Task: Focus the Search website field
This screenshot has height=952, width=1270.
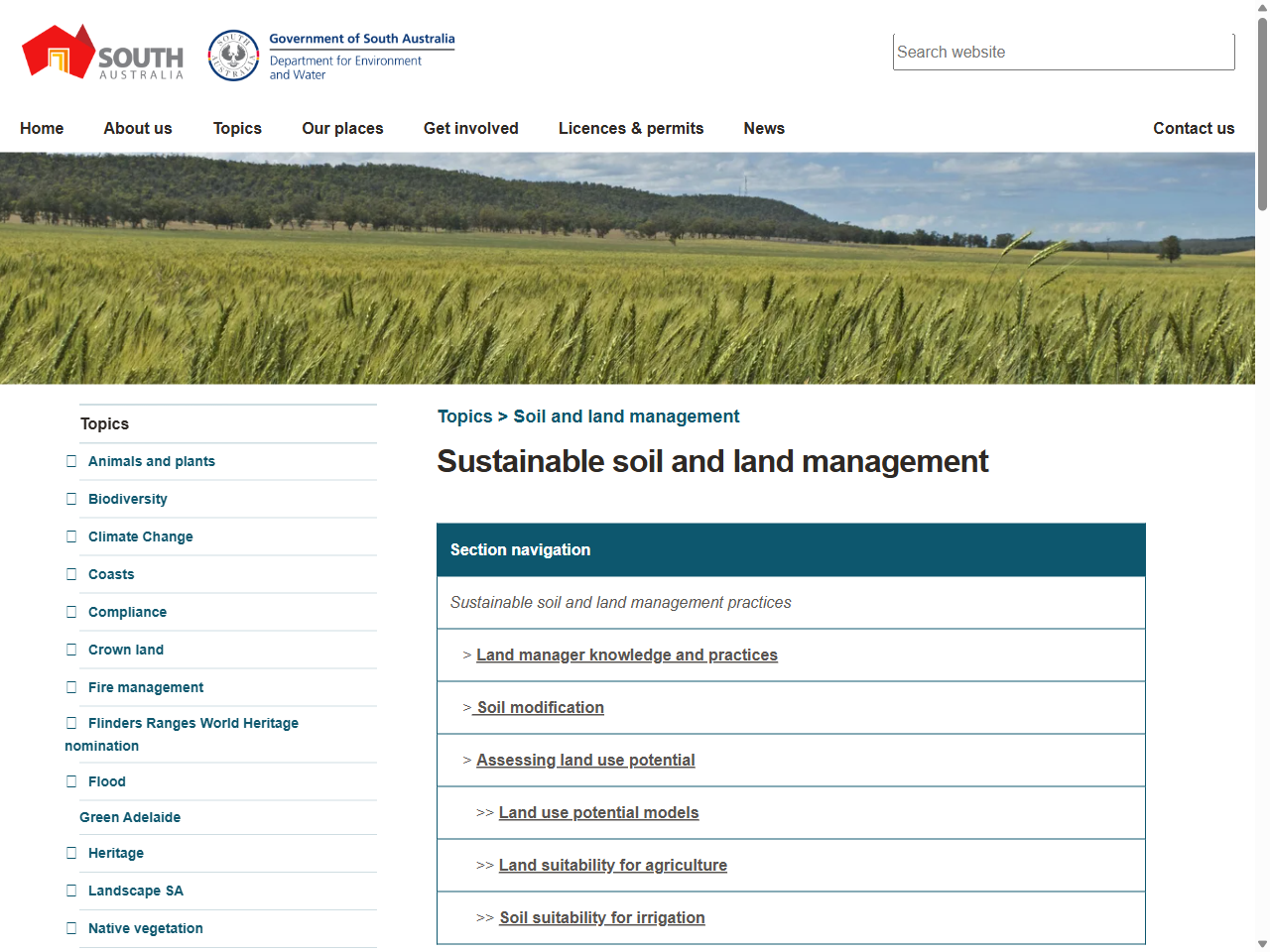Action: tap(1064, 52)
